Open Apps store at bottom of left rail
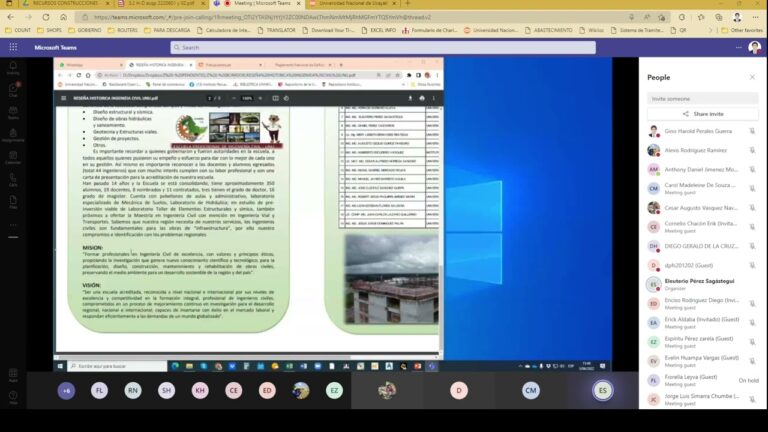The image size is (768, 432). point(13,375)
